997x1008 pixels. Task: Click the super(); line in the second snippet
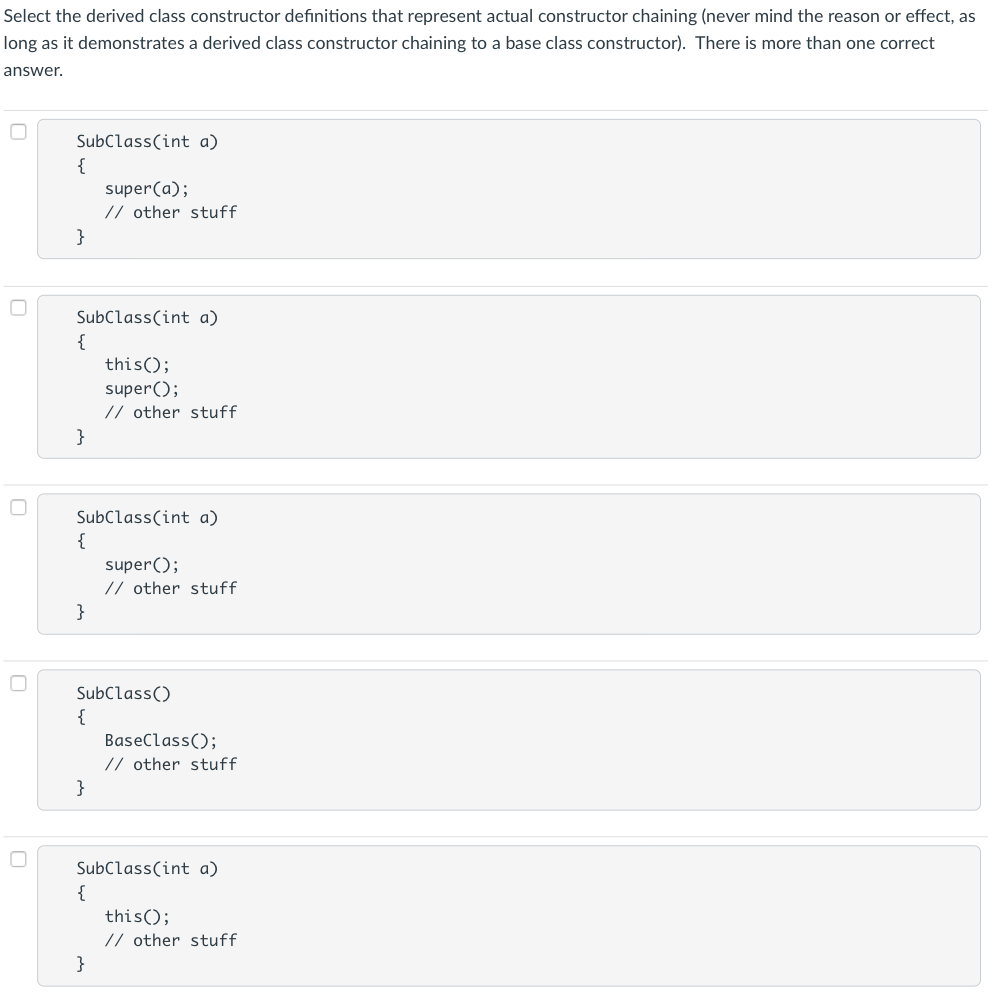coord(141,388)
